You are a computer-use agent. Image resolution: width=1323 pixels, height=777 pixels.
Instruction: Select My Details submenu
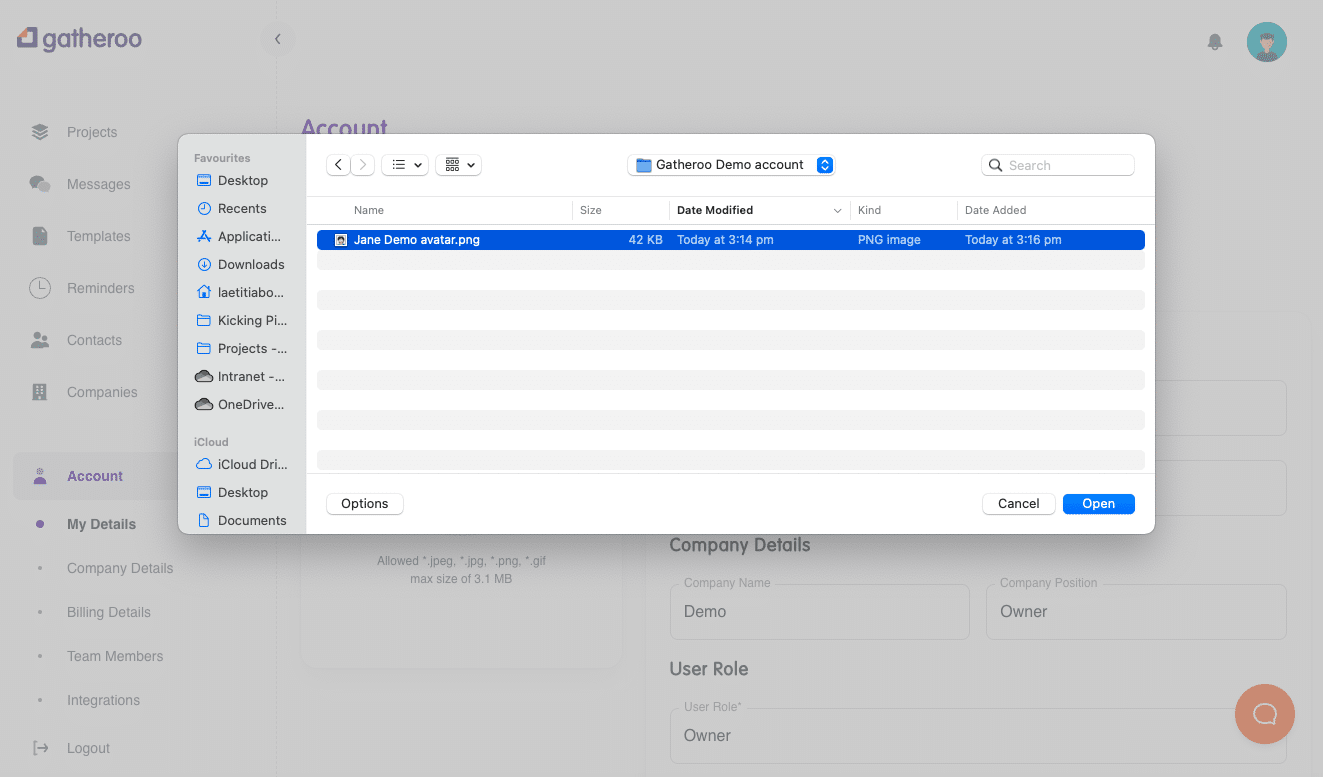(x=101, y=524)
